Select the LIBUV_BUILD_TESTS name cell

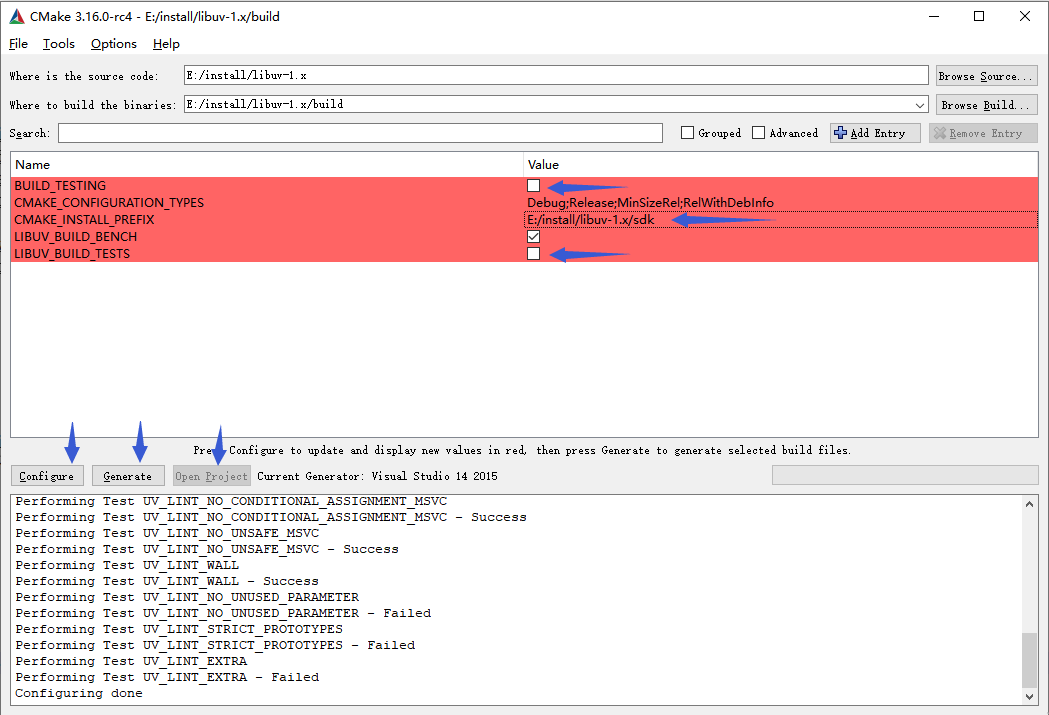[72, 253]
